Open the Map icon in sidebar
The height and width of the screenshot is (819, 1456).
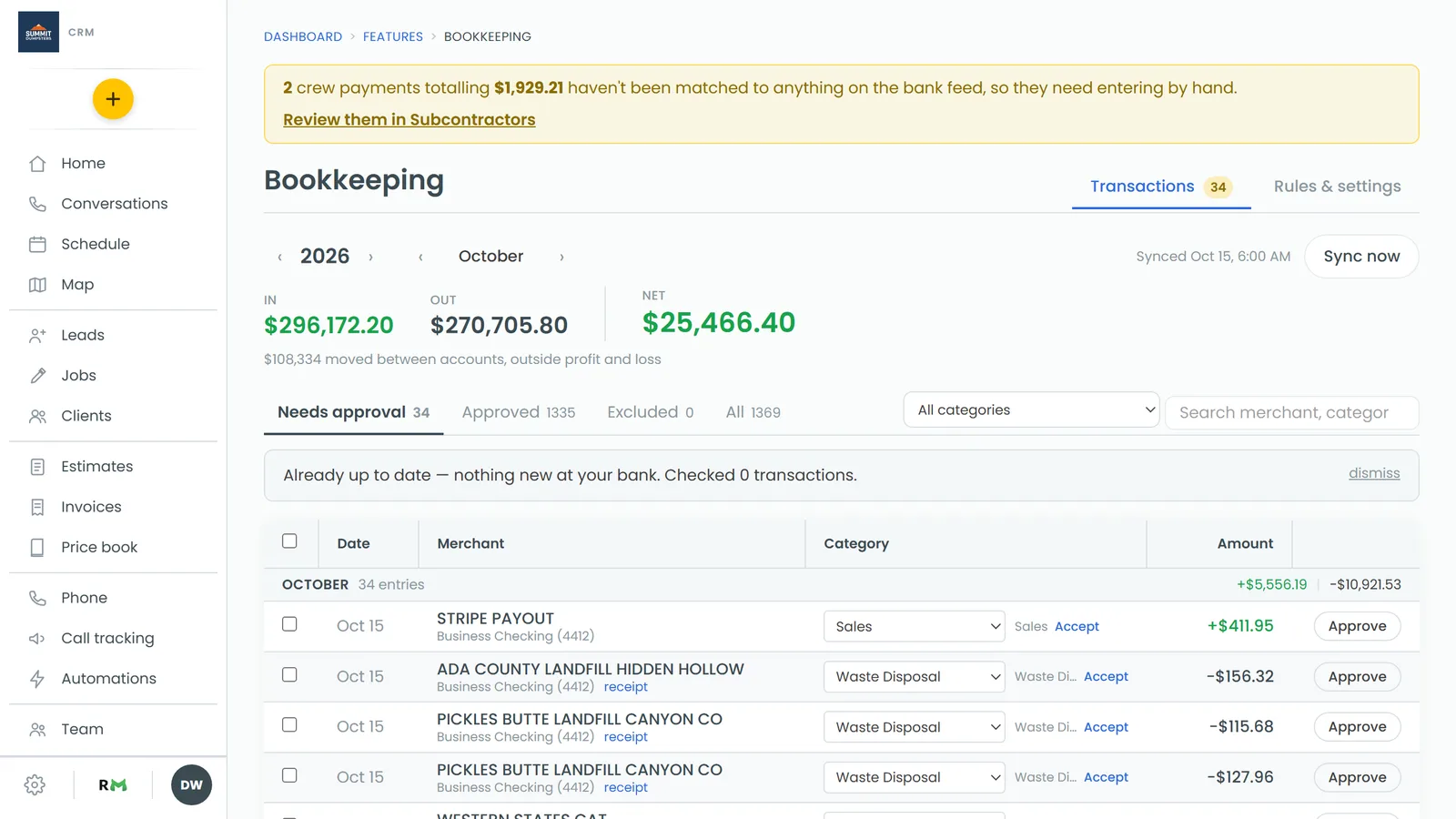pos(37,285)
